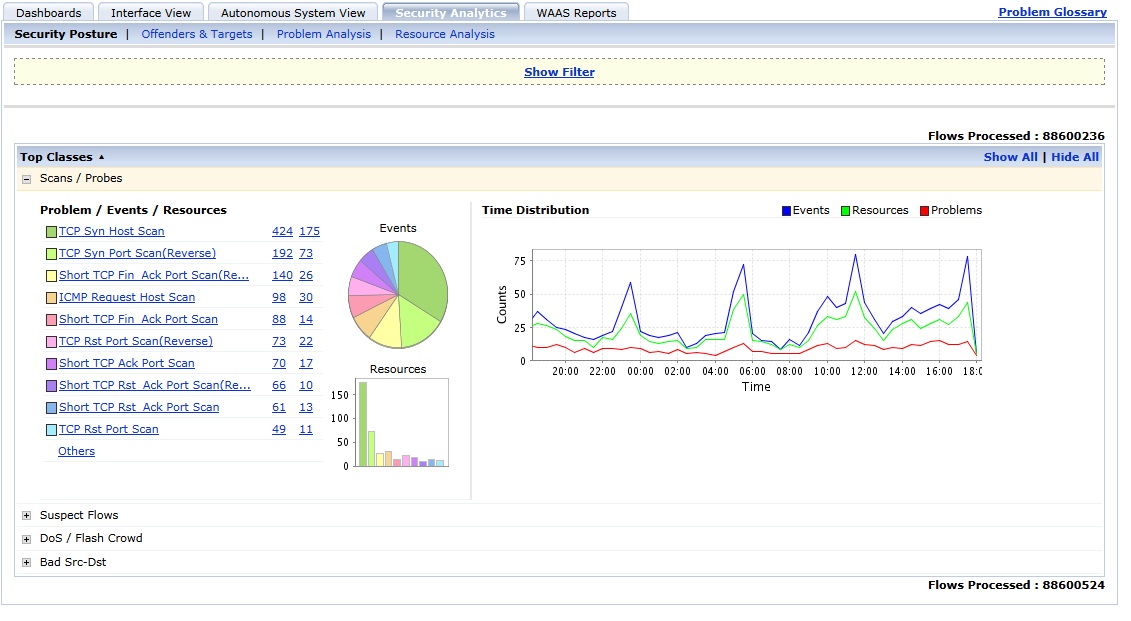Viewport: 1131px width, 621px height.
Task: Expand the DoS / Flash Crowd section
Action: [x=27, y=539]
